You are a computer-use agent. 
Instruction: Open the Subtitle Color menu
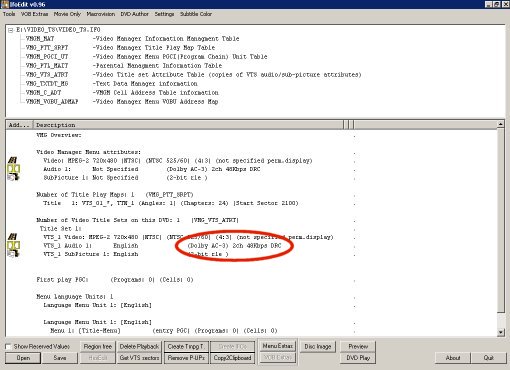[x=196, y=14]
